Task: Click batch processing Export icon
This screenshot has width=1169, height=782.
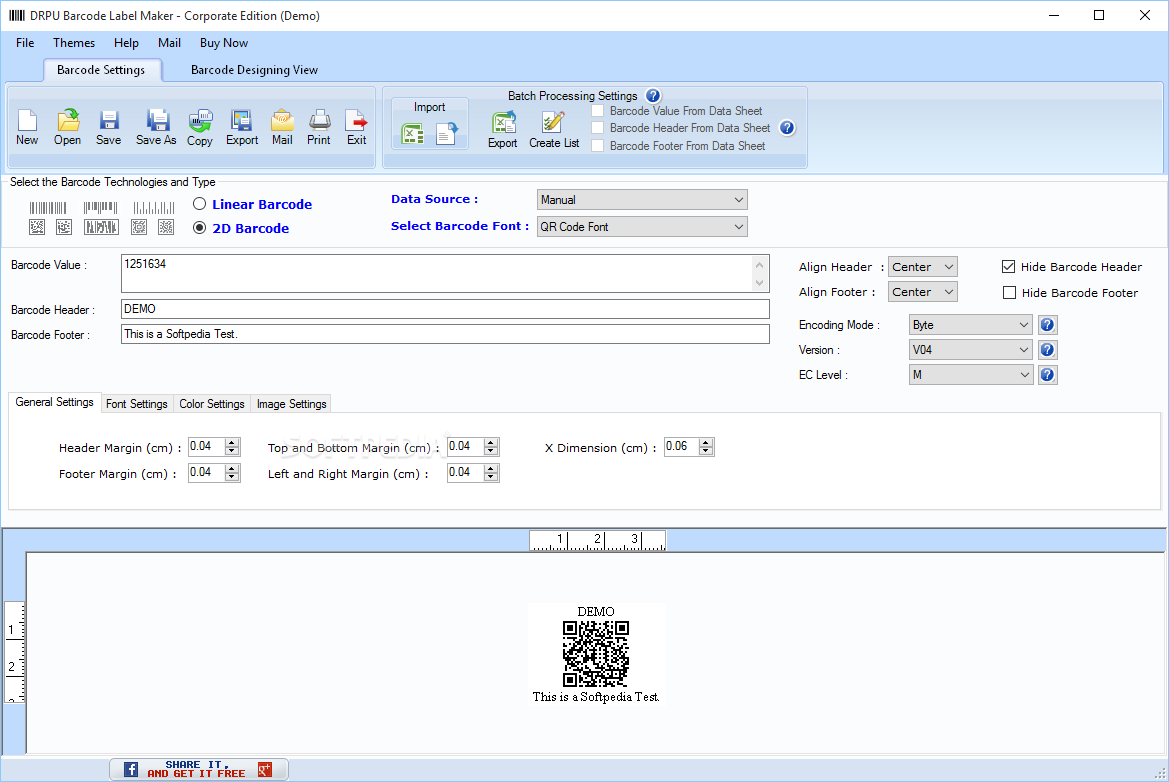Action: coord(502,130)
